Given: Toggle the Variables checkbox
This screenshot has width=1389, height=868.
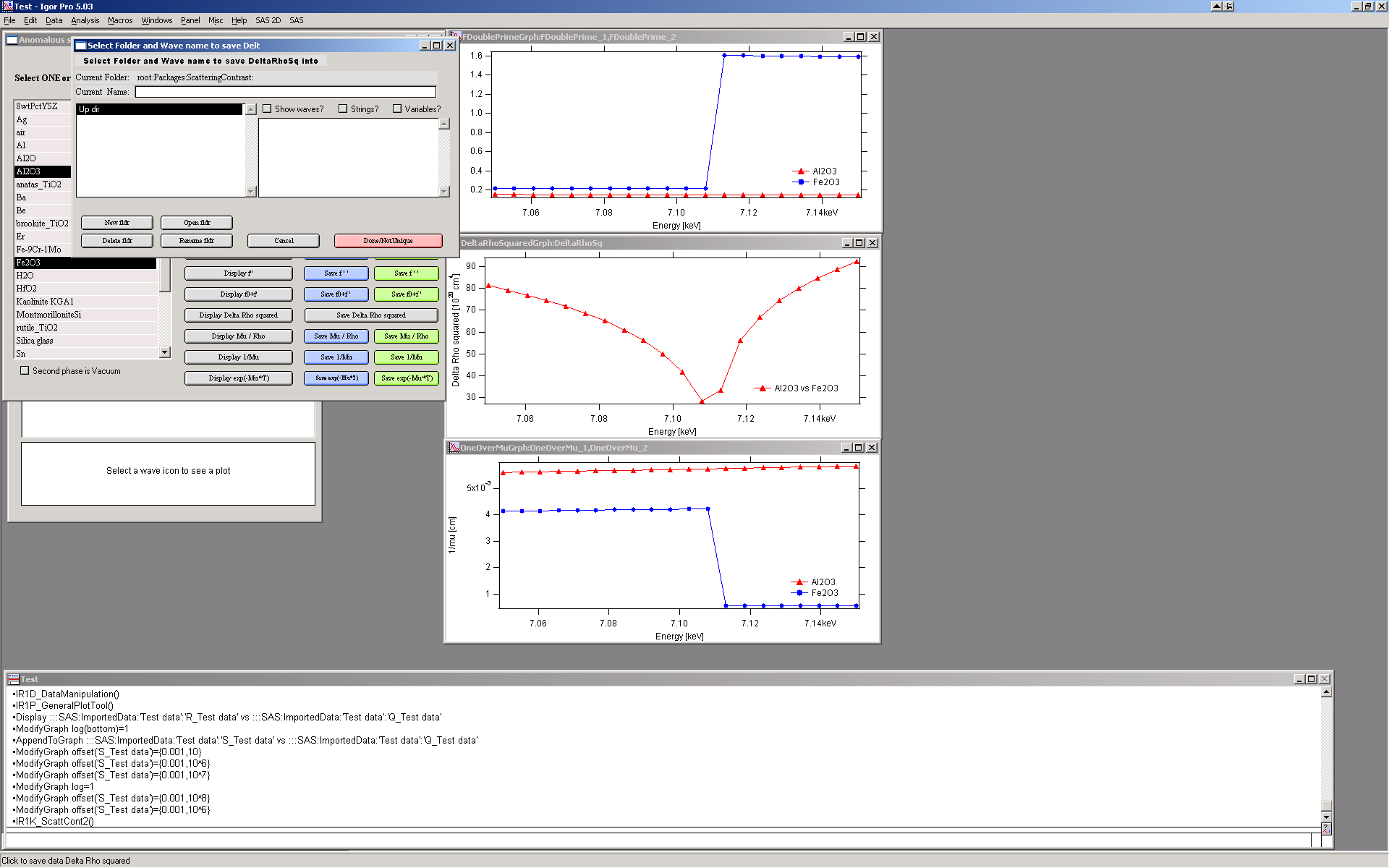Looking at the screenshot, I should [397, 109].
